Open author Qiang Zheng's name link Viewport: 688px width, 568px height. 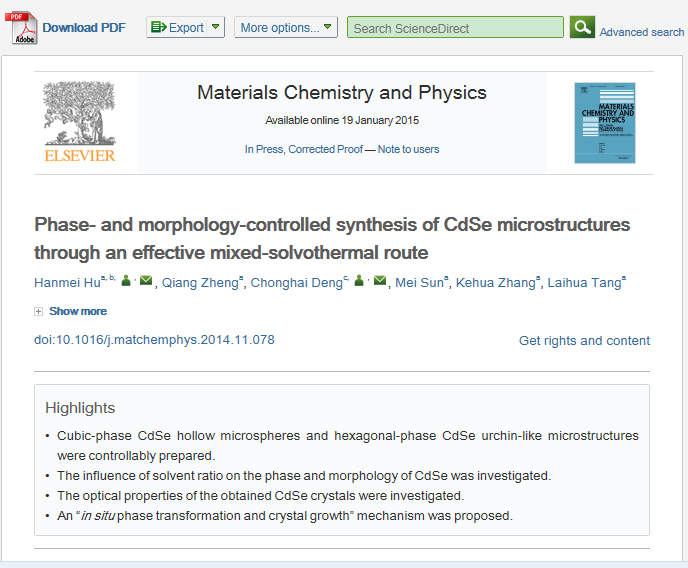click(x=202, y=283)
